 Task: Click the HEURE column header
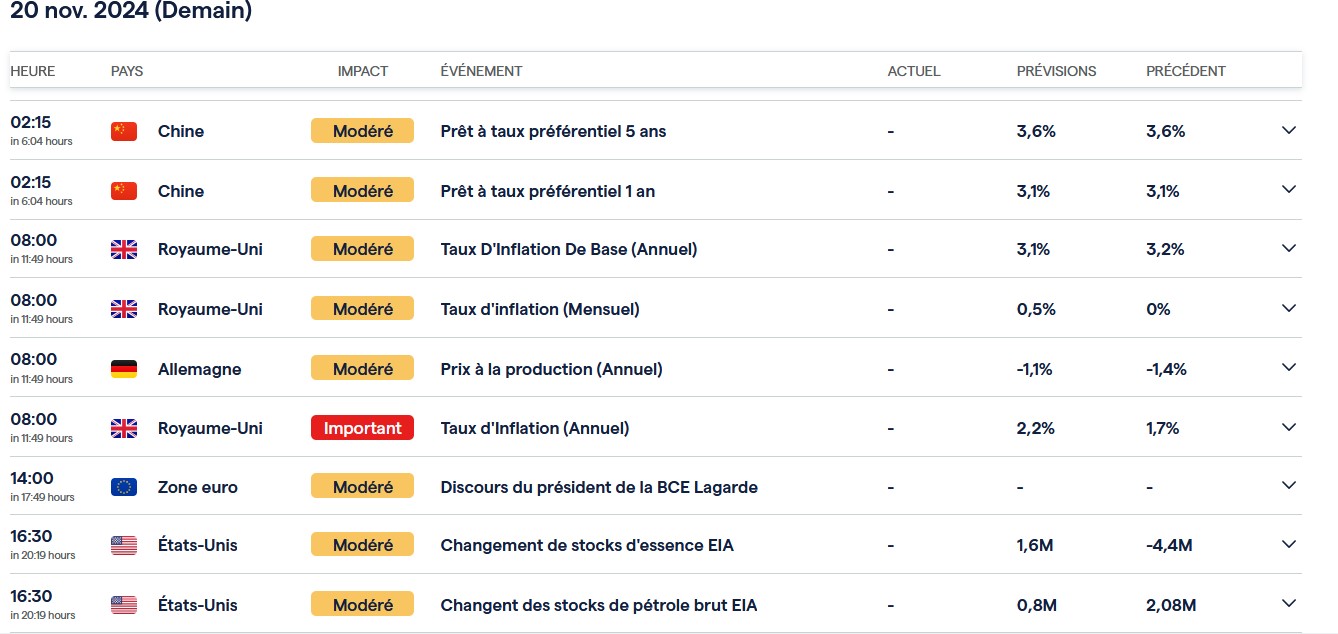pos(33,71)
